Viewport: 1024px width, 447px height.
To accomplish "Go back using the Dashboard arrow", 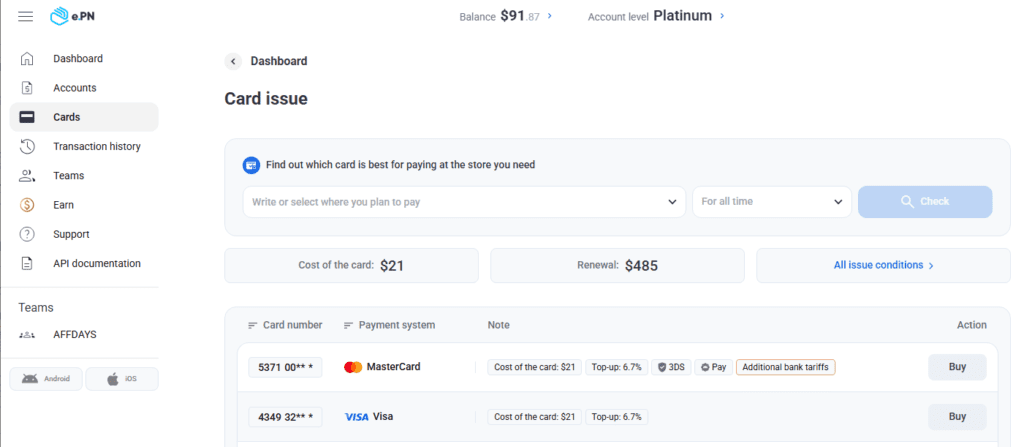I will point(234,61).
